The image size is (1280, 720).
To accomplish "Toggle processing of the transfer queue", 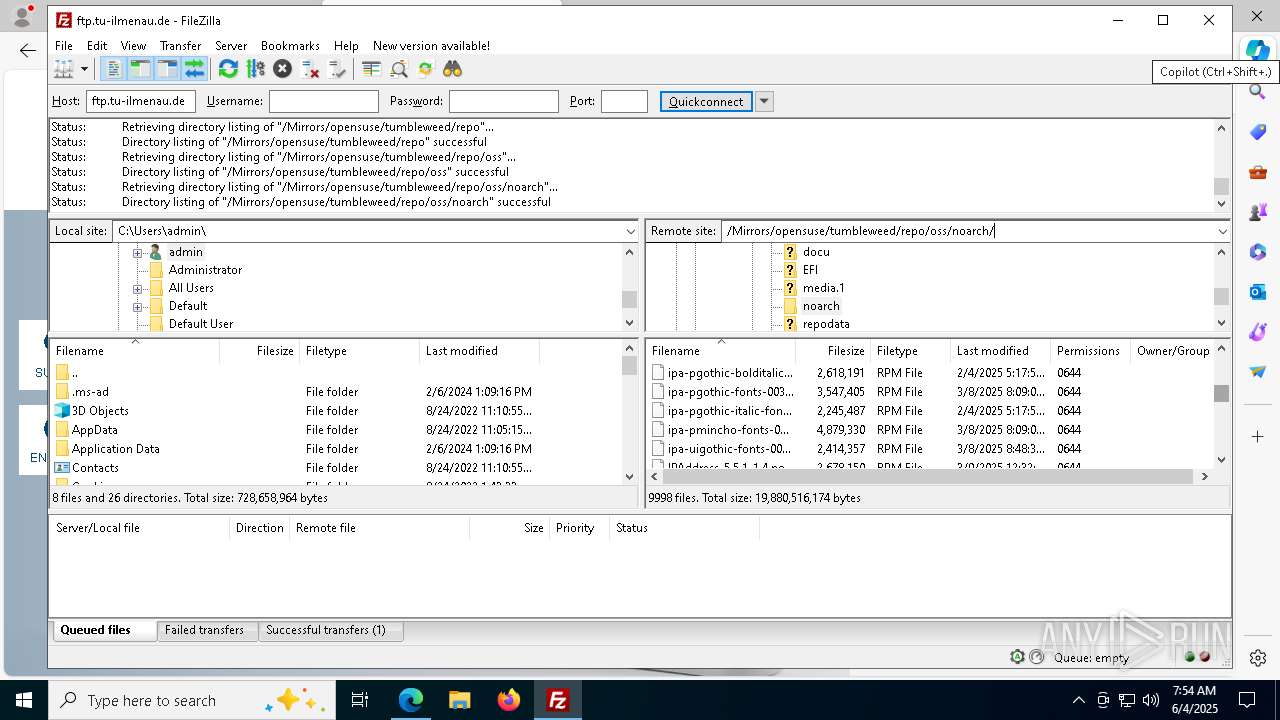I will (255, 69).
